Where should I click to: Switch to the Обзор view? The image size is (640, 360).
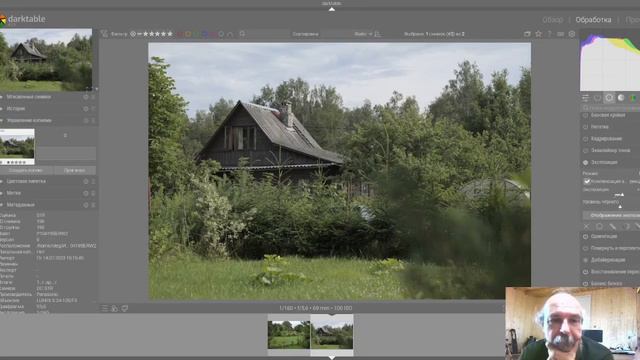click(552, 20)
